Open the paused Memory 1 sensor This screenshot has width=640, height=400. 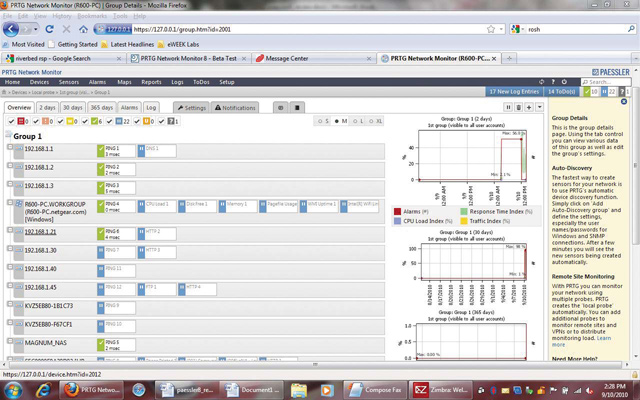pyautogui.click(x=238, y=206)
